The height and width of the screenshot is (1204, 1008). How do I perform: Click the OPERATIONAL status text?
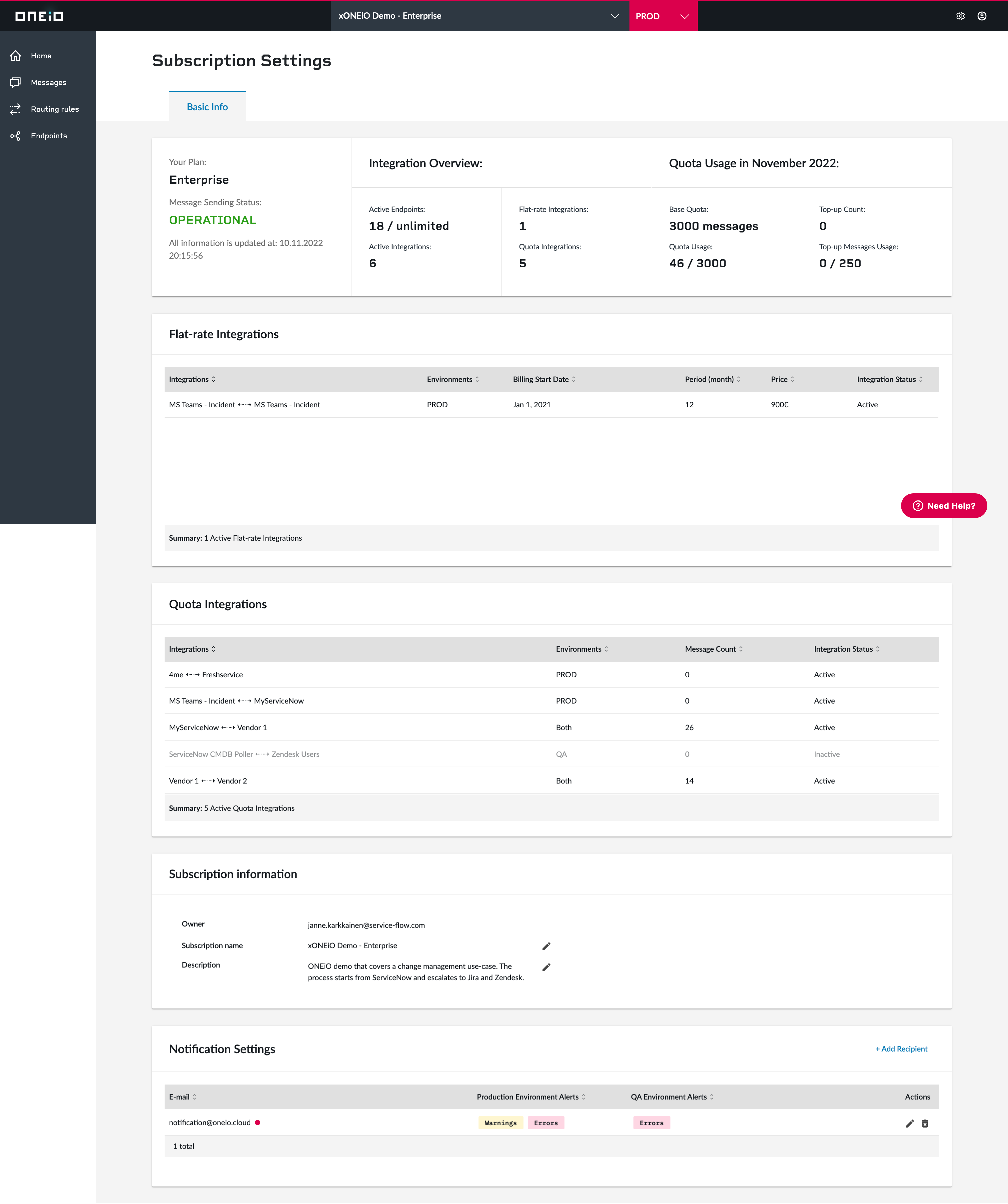pos(213,220)
